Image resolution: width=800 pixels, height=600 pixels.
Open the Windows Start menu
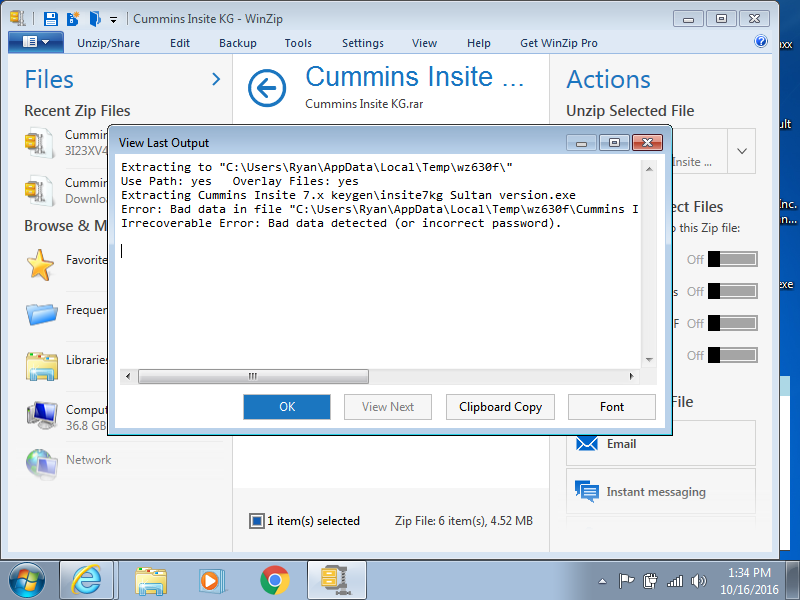pyautogui.click(x=27, y=580)
